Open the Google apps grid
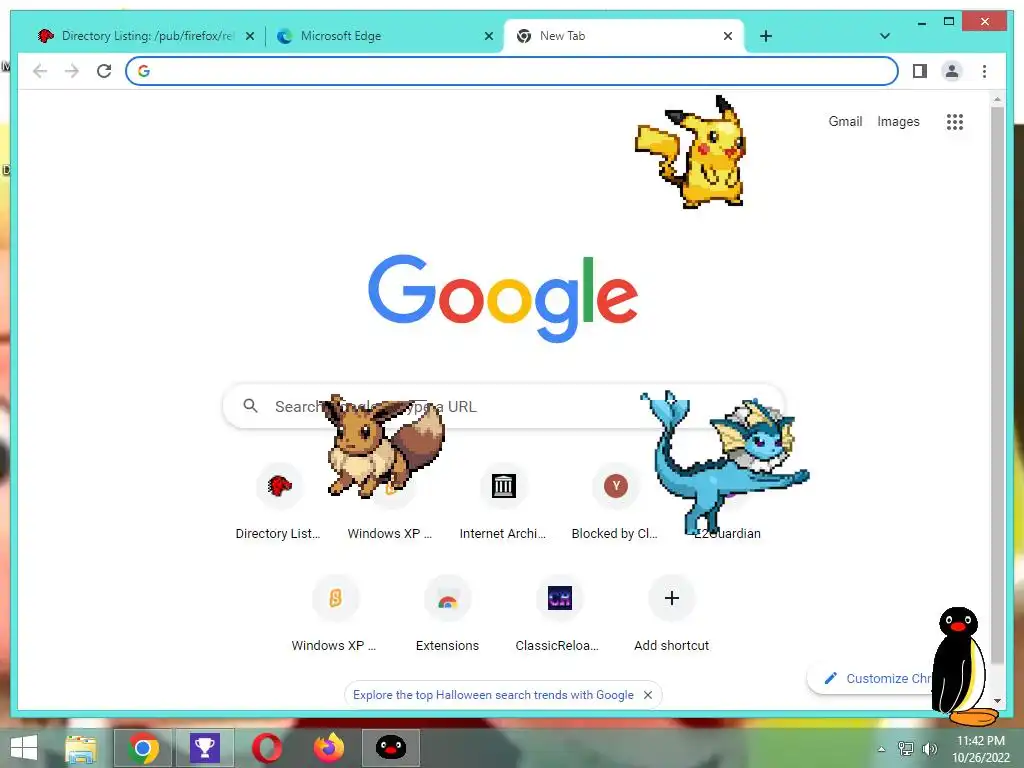 click(955, 121)
